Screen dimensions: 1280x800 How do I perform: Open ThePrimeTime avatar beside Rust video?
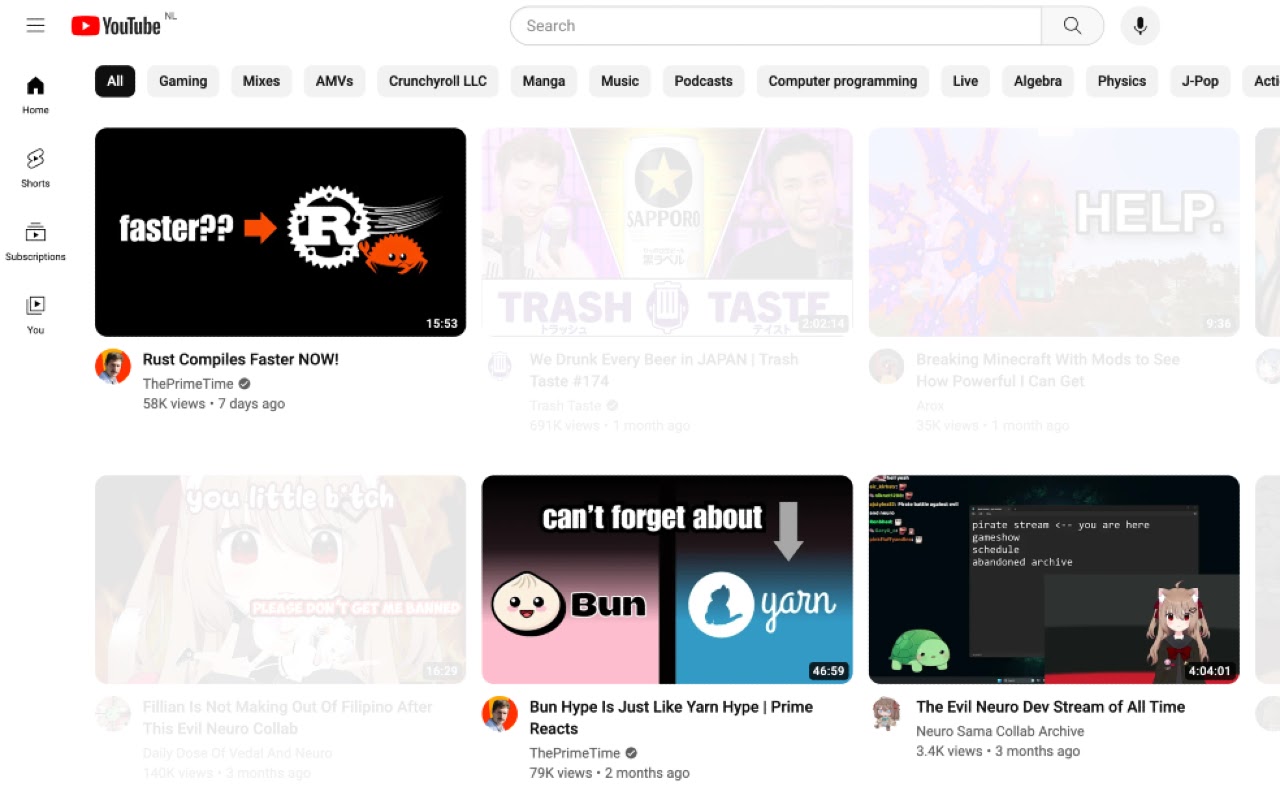113,366
